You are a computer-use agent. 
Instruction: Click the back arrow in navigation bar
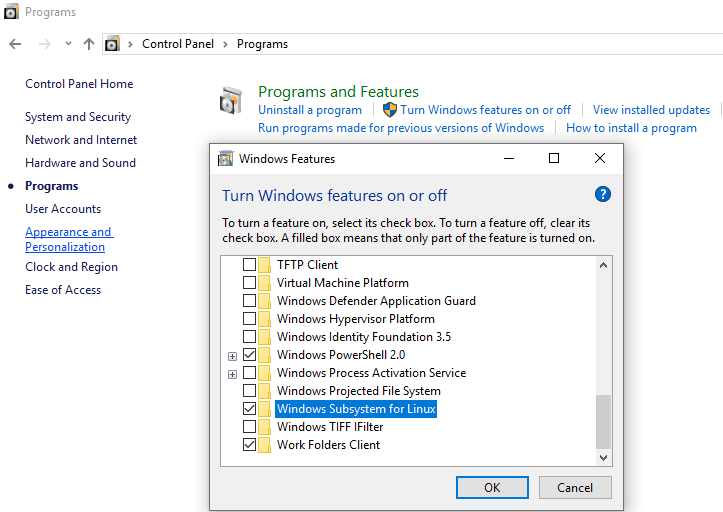pyautogui.click(x=15, y=44)
